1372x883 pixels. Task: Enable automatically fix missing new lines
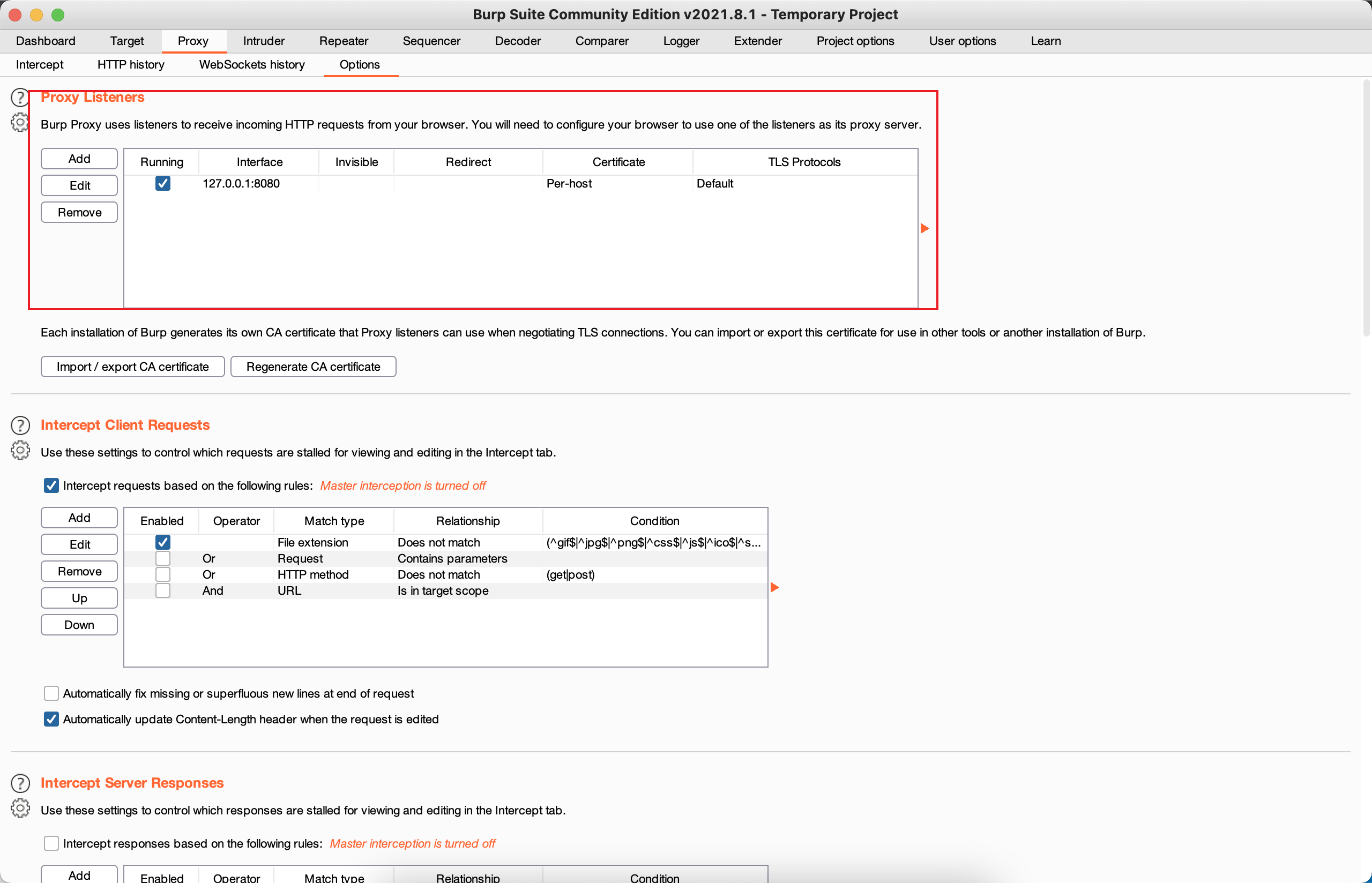click(51, 694)
